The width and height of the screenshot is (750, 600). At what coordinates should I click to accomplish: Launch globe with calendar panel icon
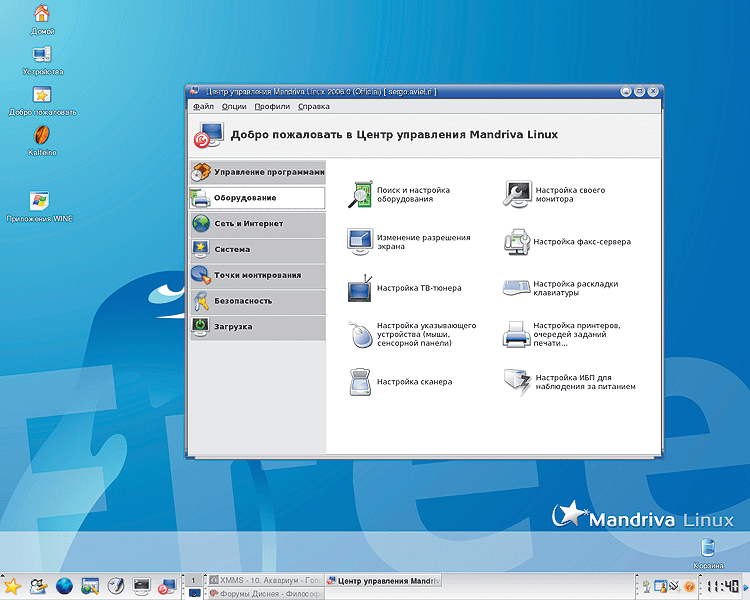click(x=90, y=586)
